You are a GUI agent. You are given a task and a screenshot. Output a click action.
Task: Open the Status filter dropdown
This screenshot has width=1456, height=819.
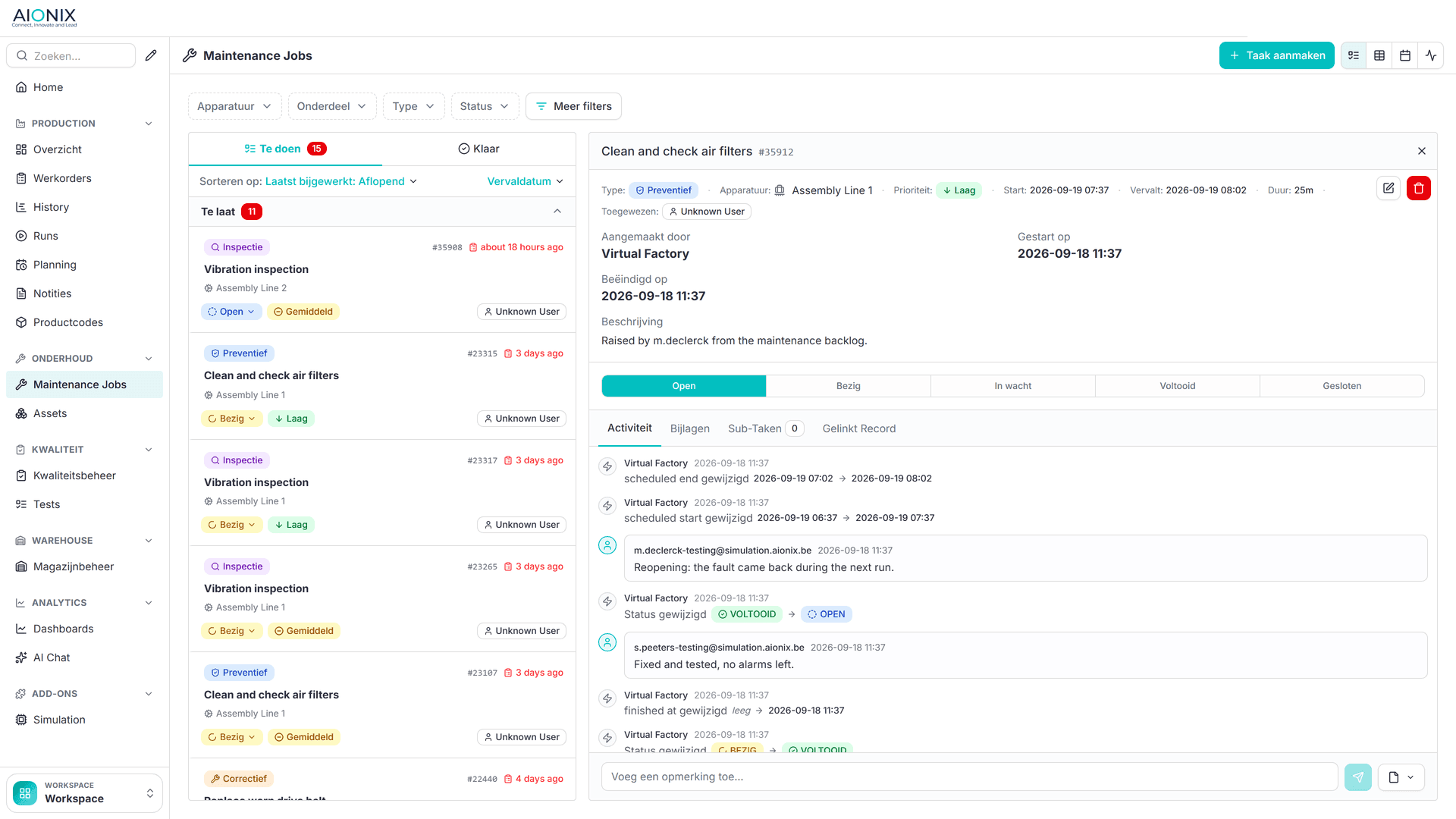point(485,106)
